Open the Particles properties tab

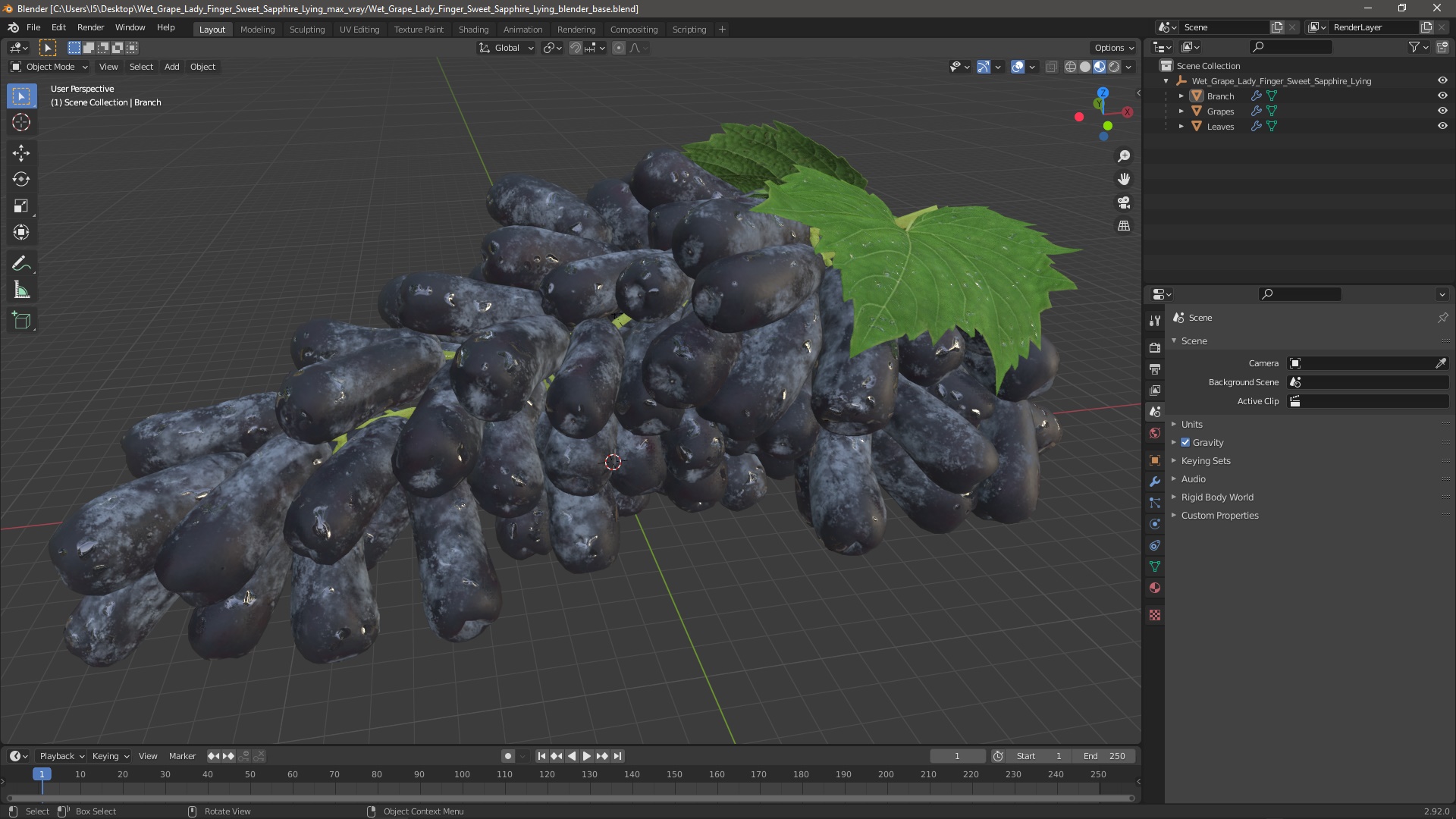1155,503
